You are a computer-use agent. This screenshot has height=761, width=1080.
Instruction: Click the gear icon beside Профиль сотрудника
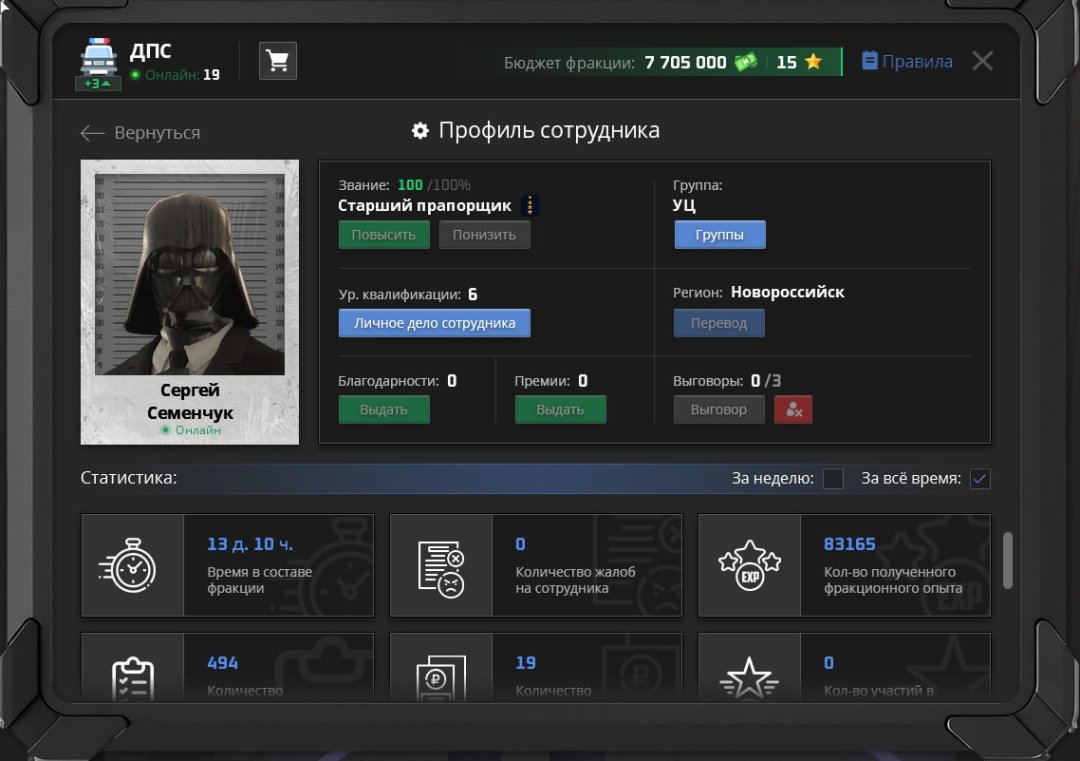420,131
